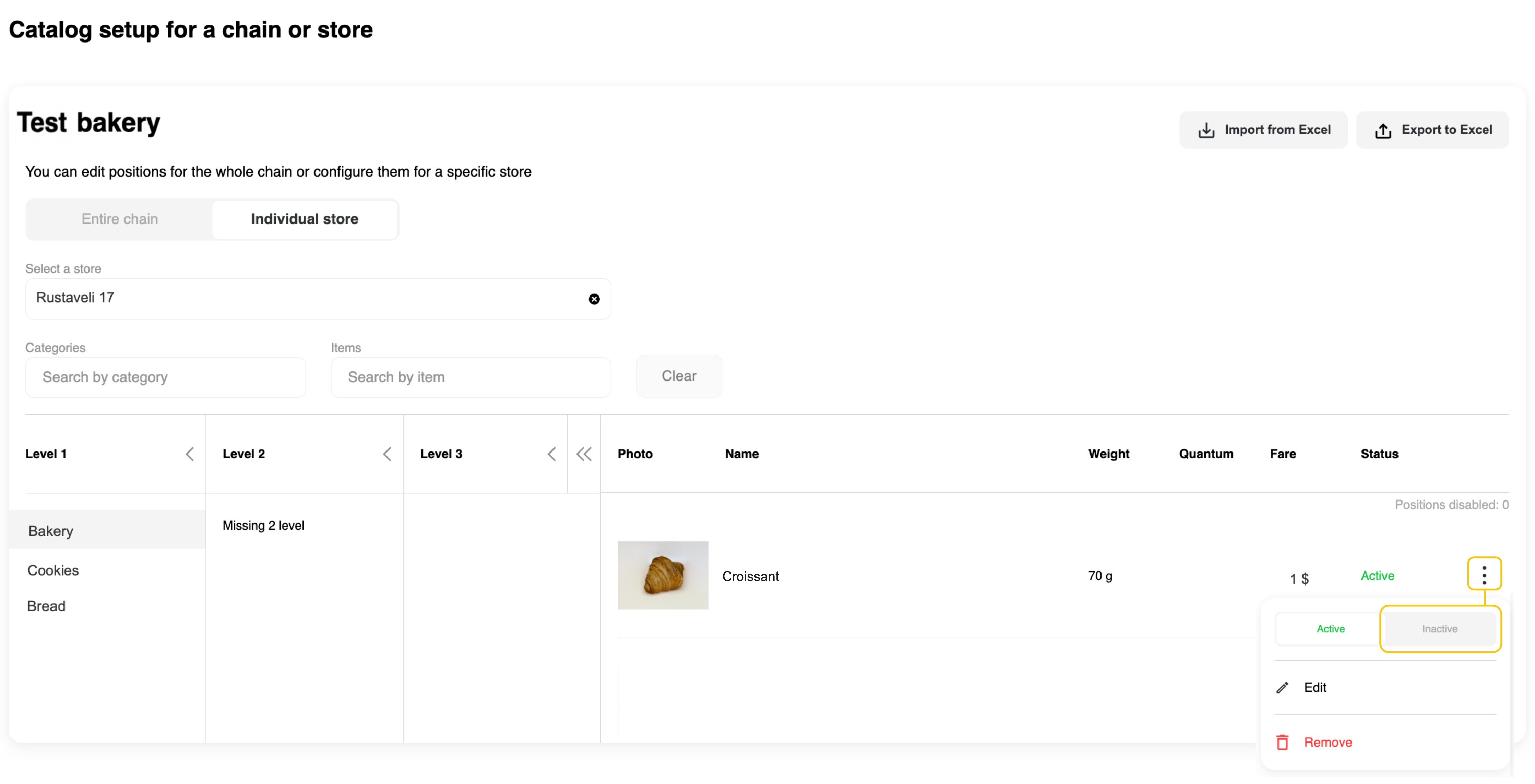Collapse all levels with double chevron
1535x784 pixels.
click(x=583, y=454)
